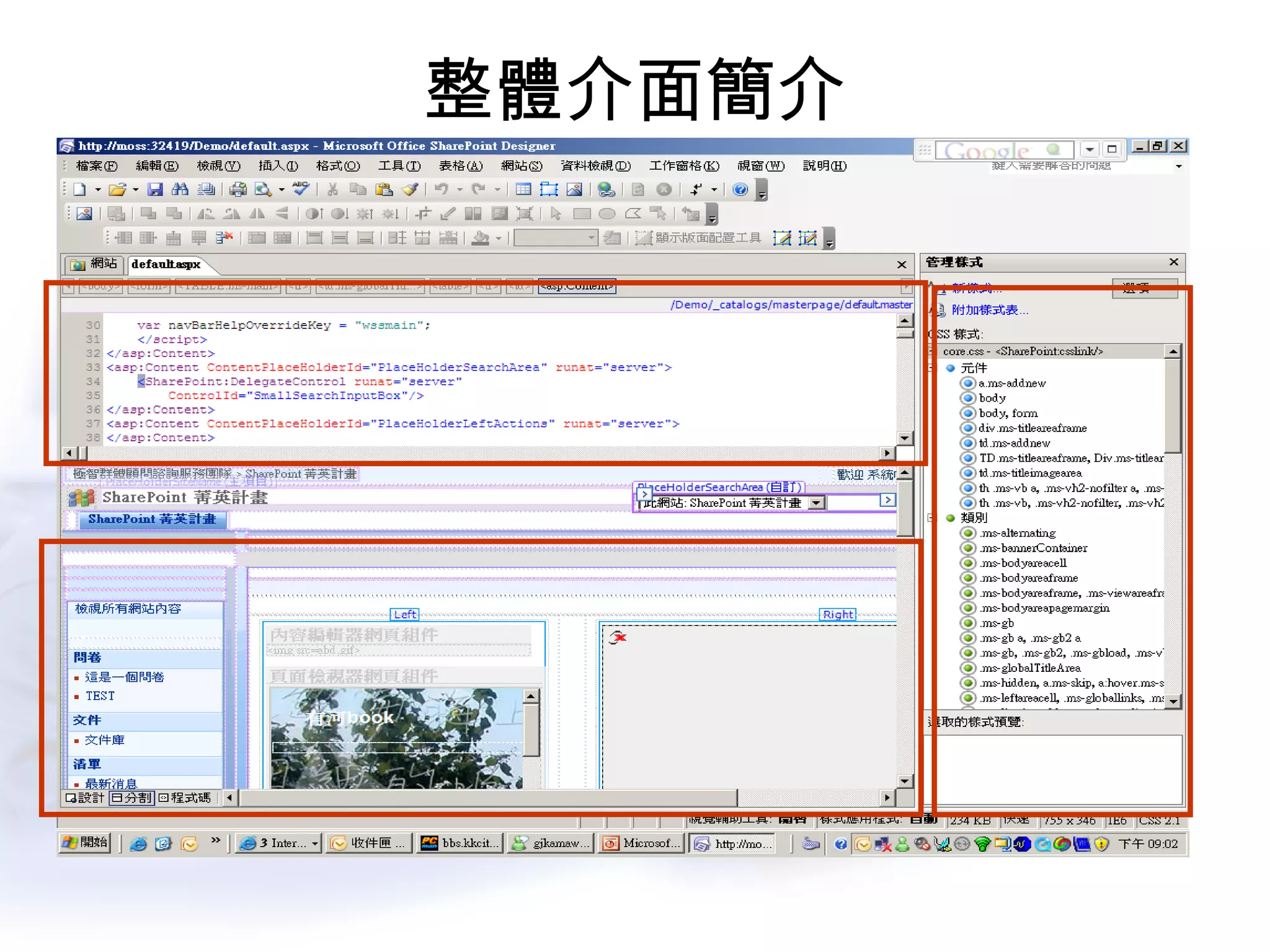Click the Format Painter brush icon

tap(410, 190)
